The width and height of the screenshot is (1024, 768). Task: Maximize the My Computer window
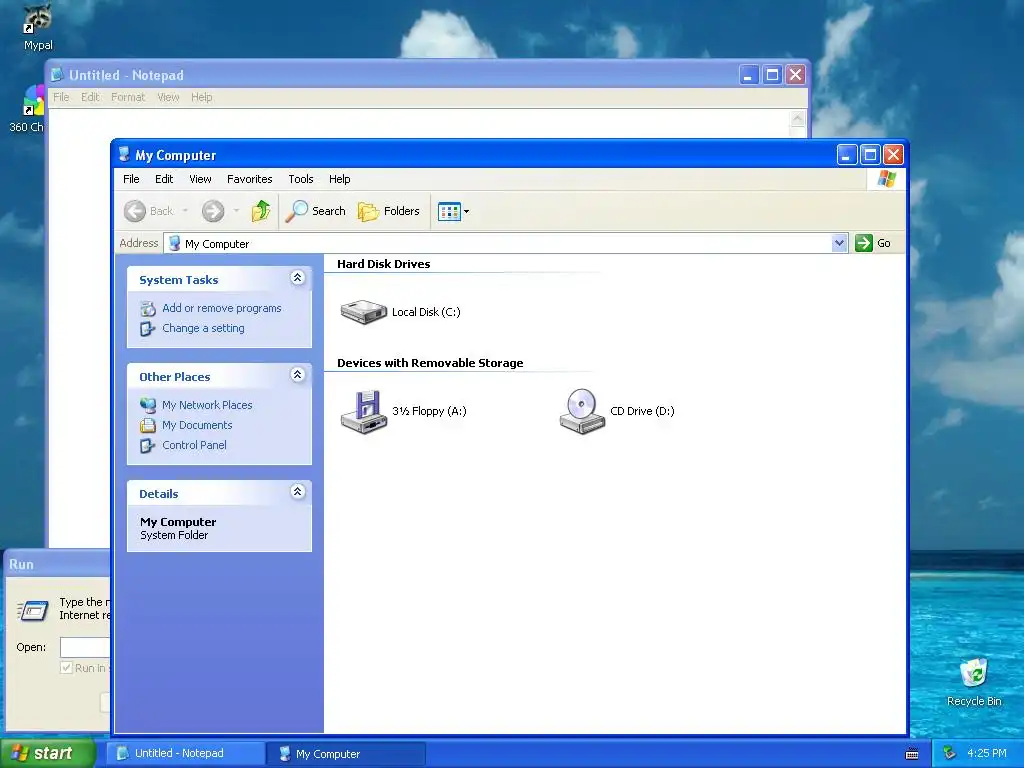tap(871, 155)
